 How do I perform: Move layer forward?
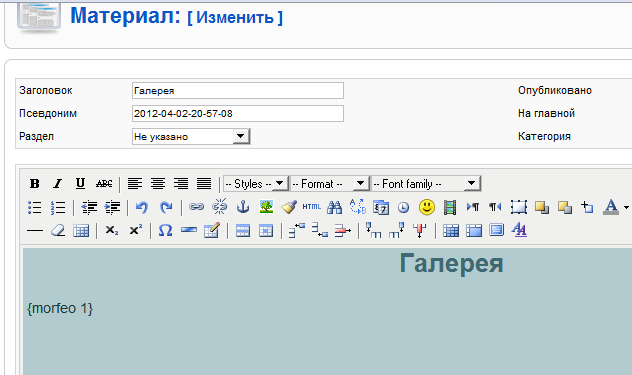point(542,207)
